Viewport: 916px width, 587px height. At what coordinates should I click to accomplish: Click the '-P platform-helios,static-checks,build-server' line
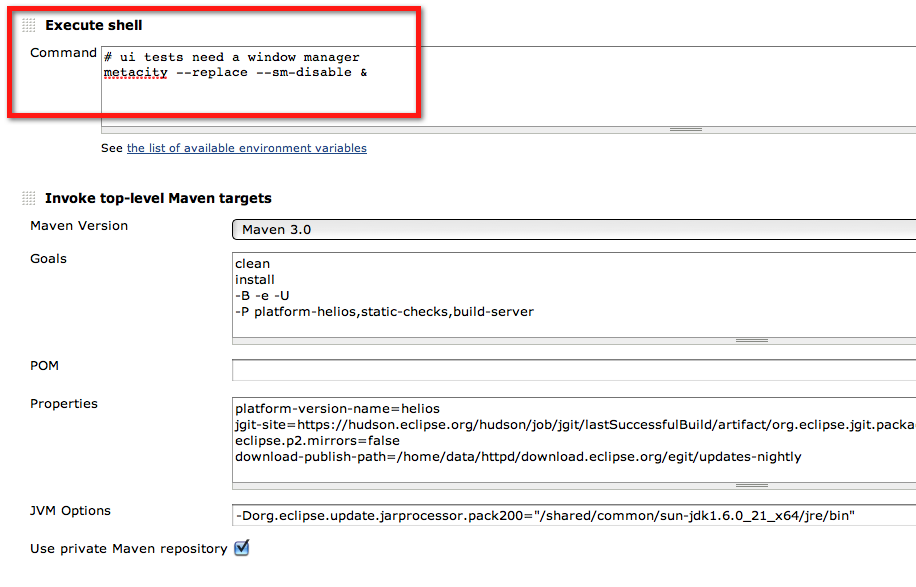pos(384,312)
